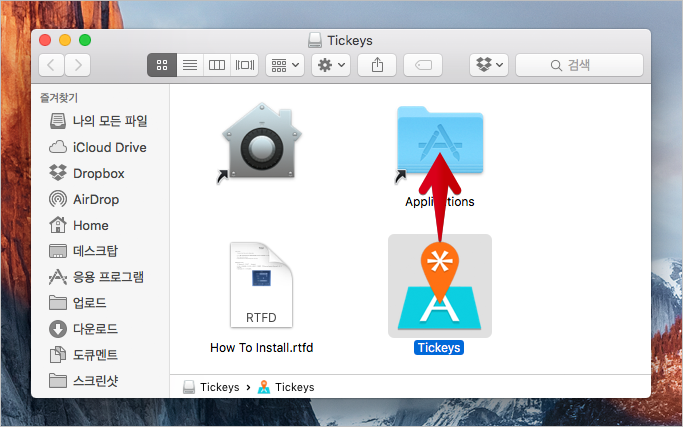
Task: Click the Share toolbar button
Action: click(x=377, y=65)
